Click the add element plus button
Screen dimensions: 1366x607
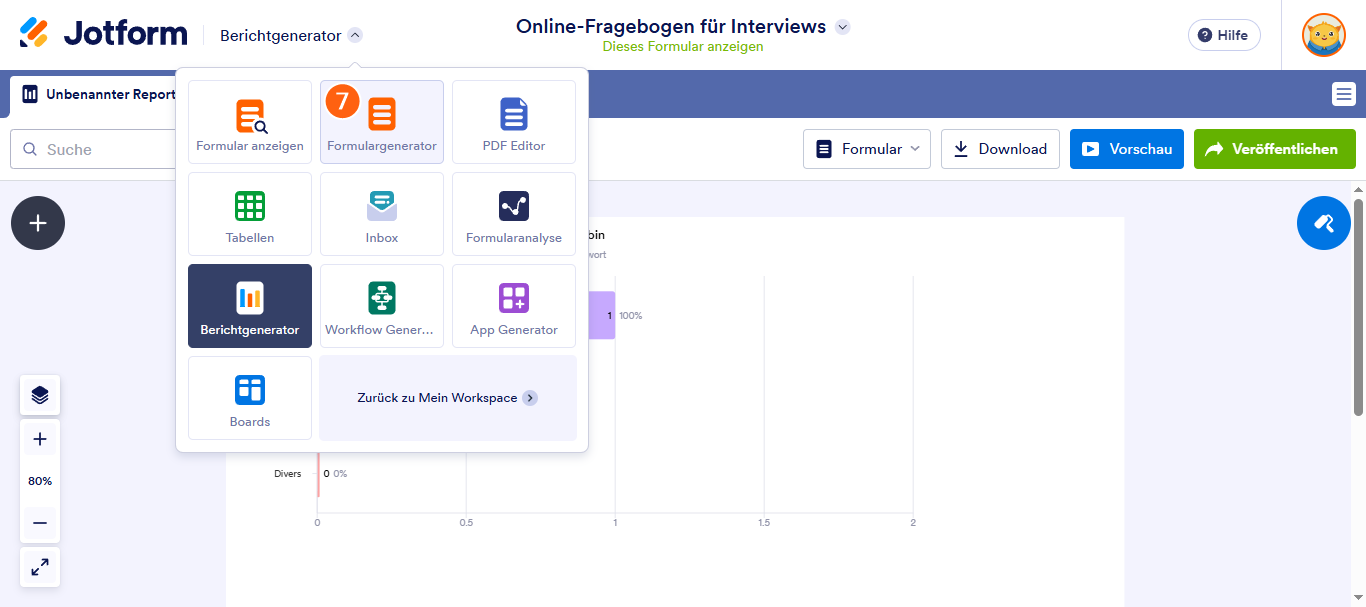click(x=38, y=223)
